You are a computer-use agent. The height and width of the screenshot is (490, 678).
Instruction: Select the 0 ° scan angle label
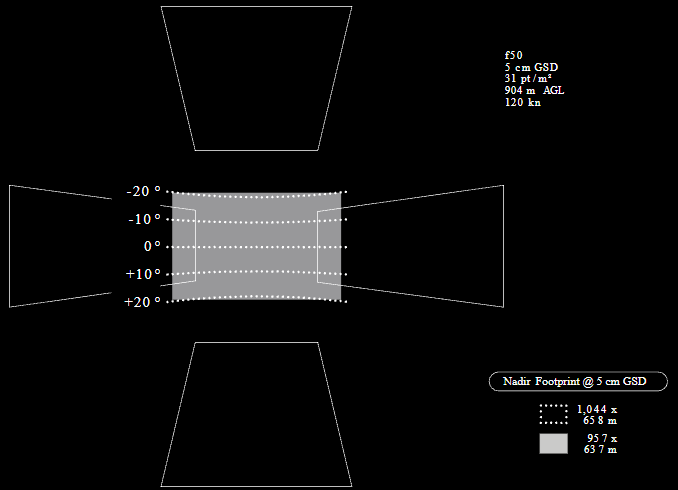(x=151, y=246)
